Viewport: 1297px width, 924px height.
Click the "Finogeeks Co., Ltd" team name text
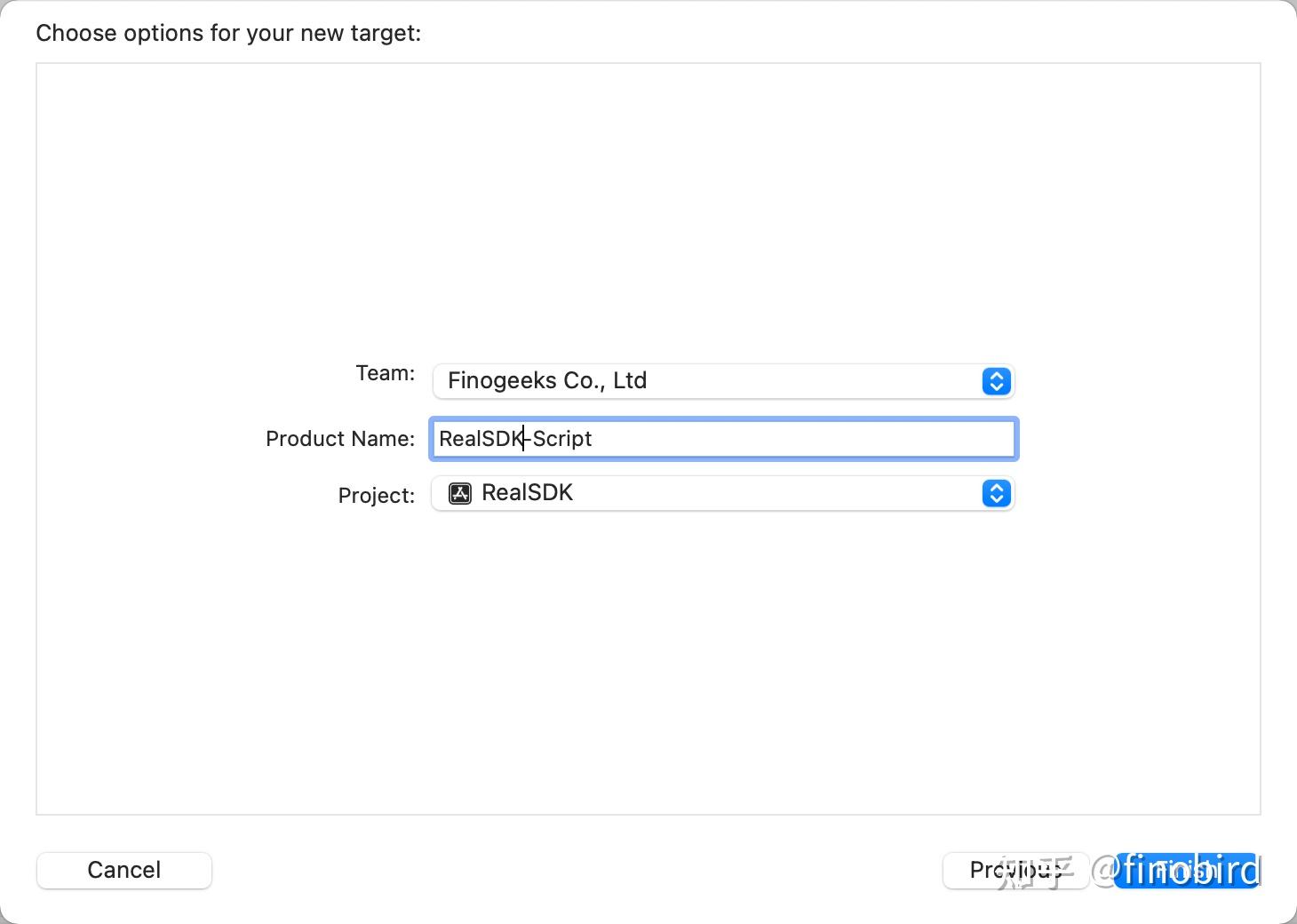546,381
